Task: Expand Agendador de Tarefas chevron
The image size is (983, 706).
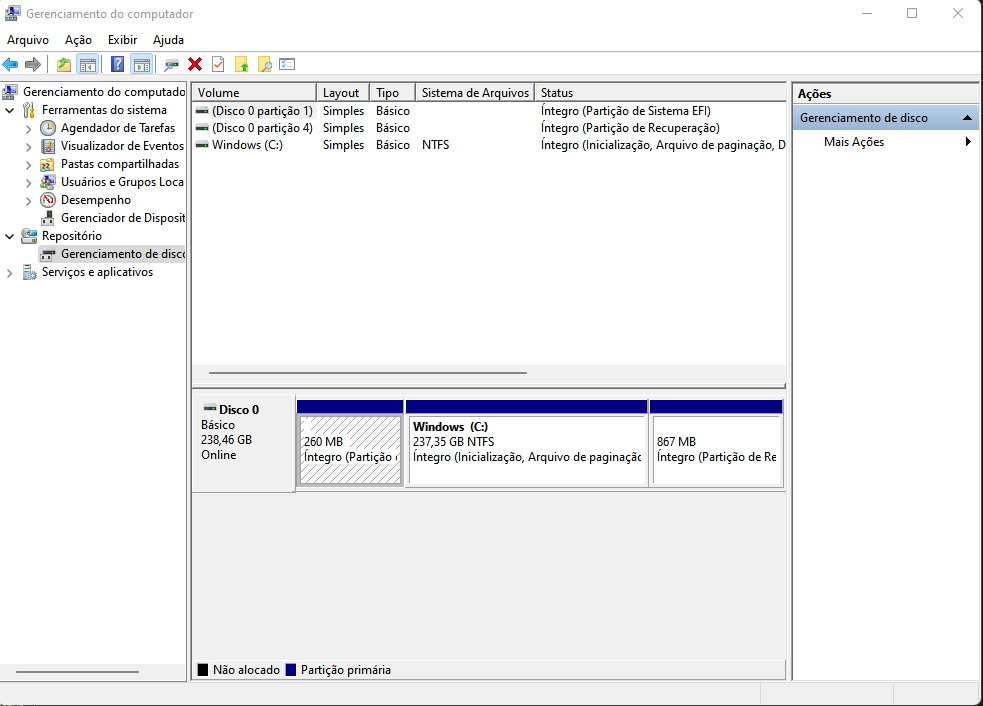Action: [28, 129]
